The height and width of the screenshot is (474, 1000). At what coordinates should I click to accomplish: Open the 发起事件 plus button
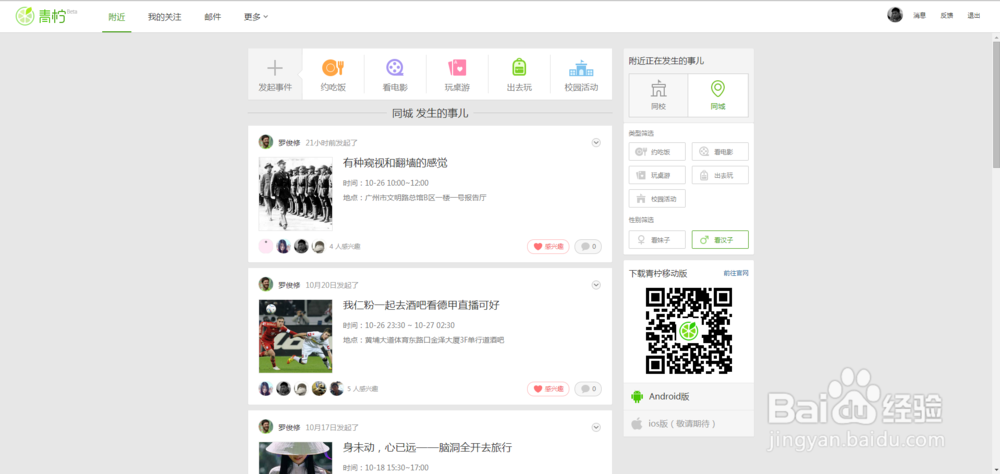pos(275,75)
